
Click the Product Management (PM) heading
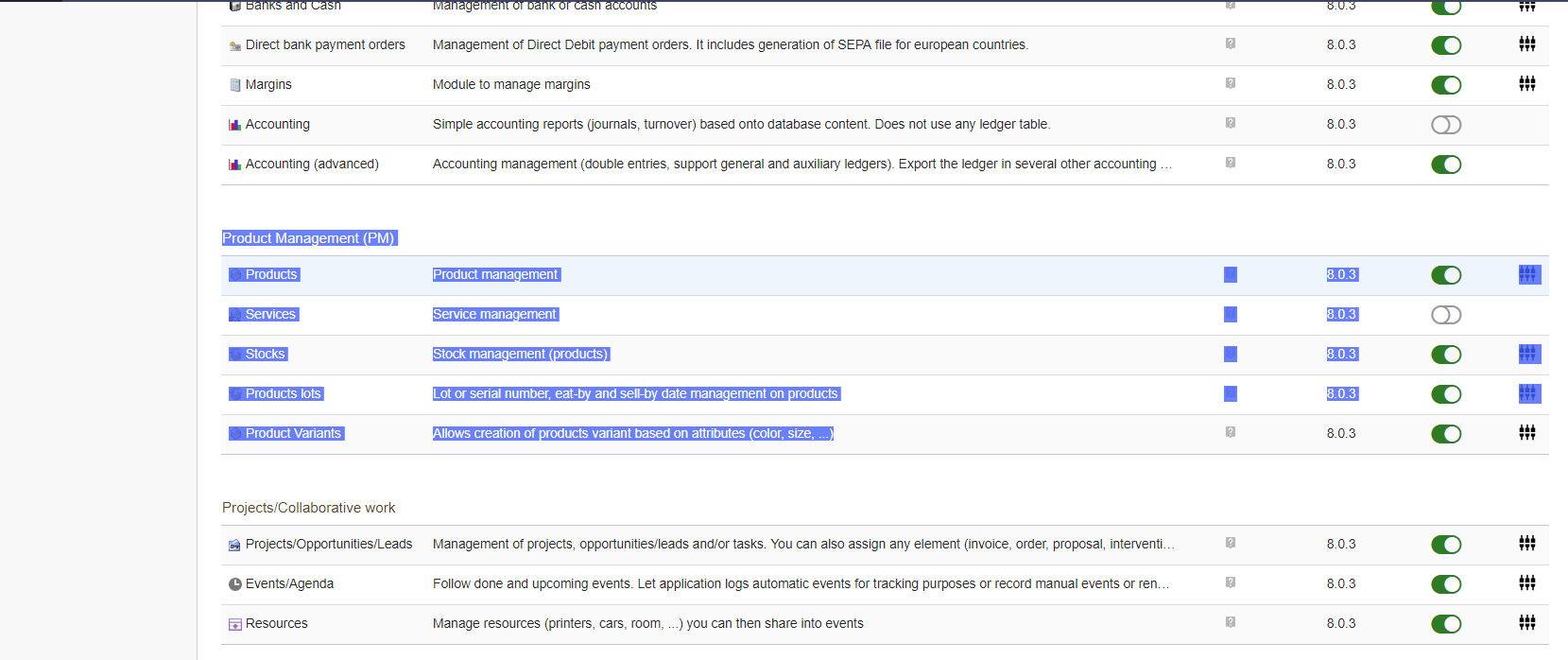[309, 238]
